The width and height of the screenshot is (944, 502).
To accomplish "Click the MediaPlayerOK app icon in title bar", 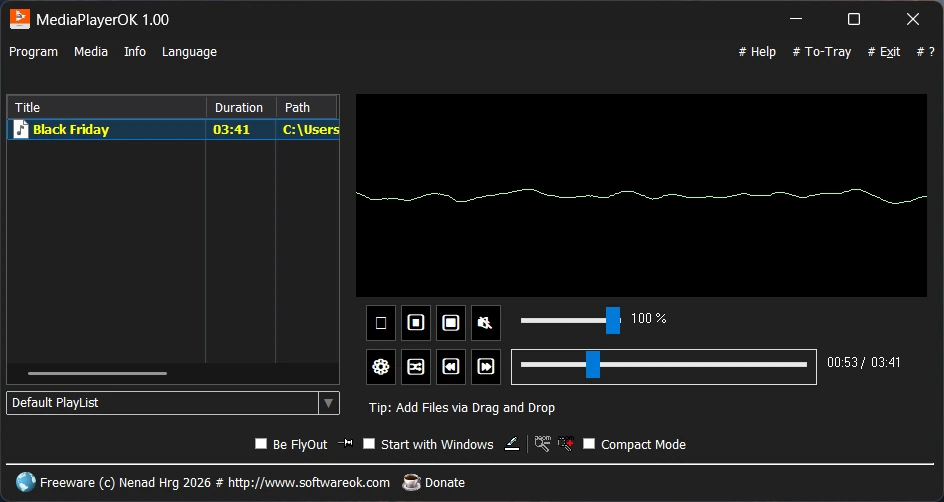I will click(x=20, y=19).
